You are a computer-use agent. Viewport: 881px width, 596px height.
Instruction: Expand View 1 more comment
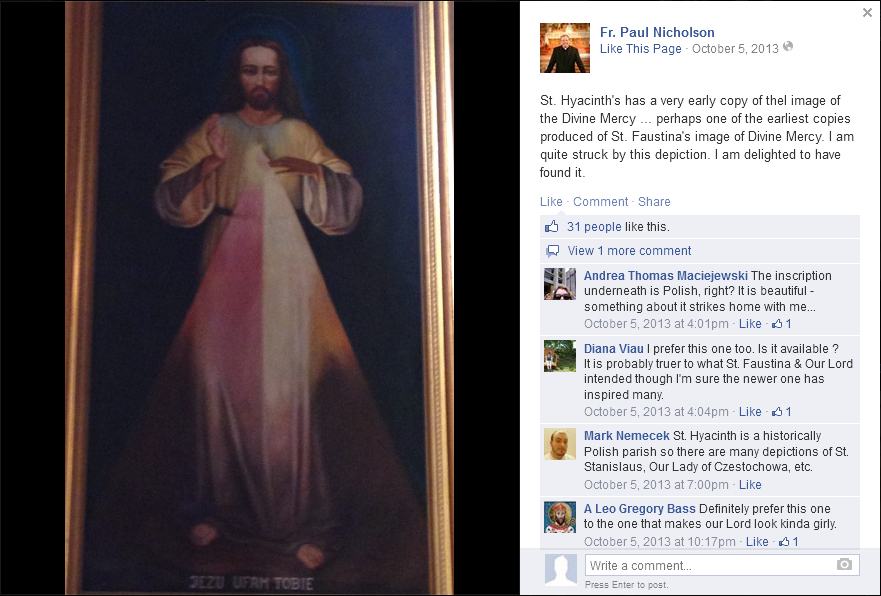tap(629, 251)
